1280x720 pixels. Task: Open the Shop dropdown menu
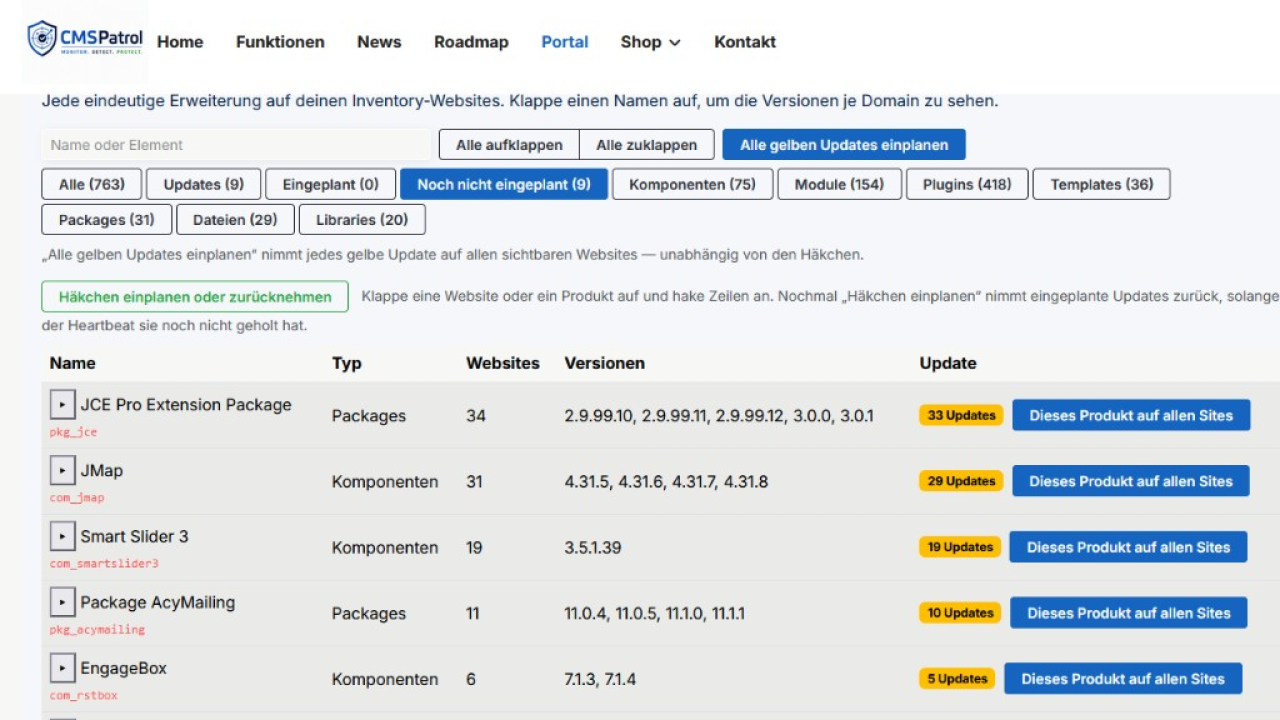[650, 42]
